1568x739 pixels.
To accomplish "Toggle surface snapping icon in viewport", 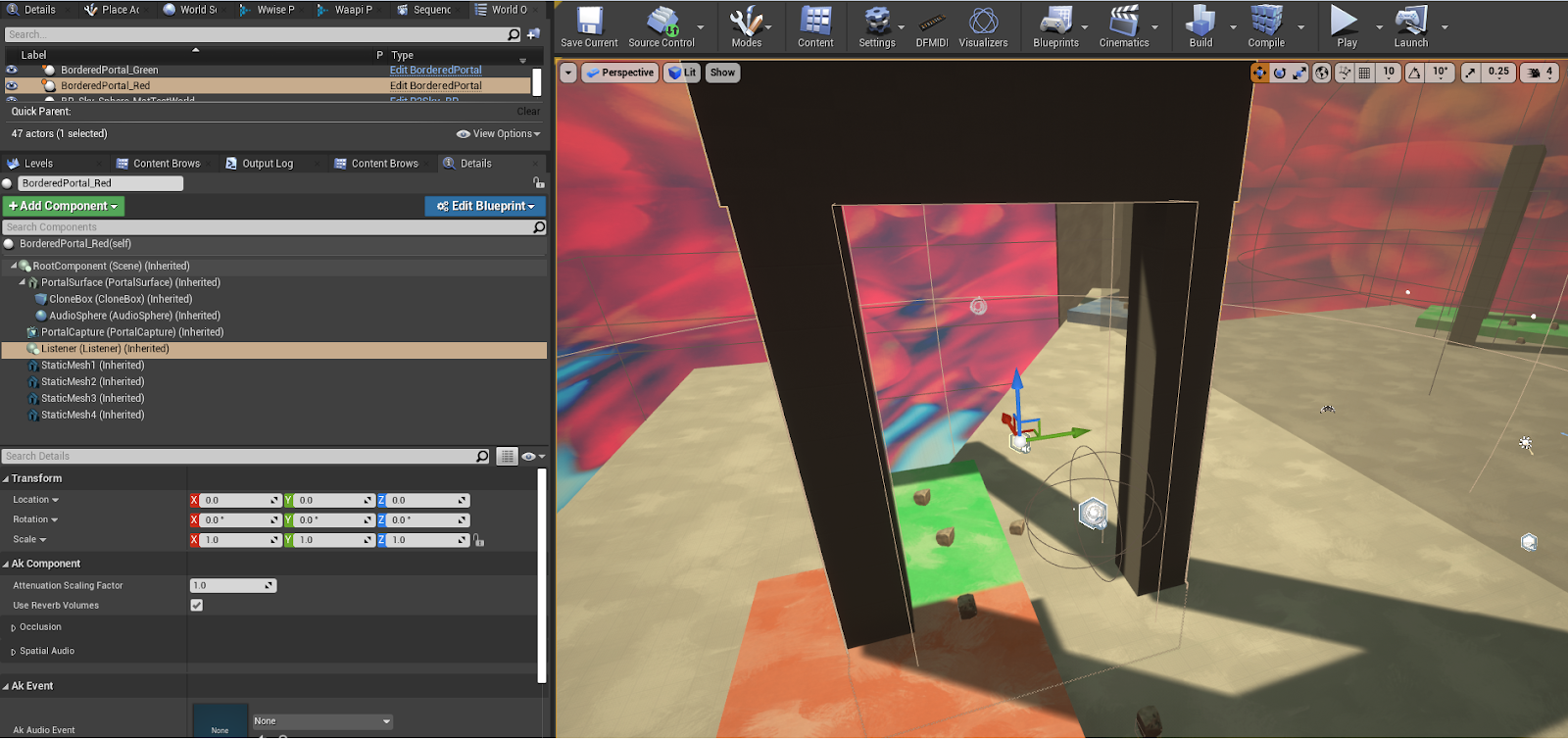I will coord(1345,73).
